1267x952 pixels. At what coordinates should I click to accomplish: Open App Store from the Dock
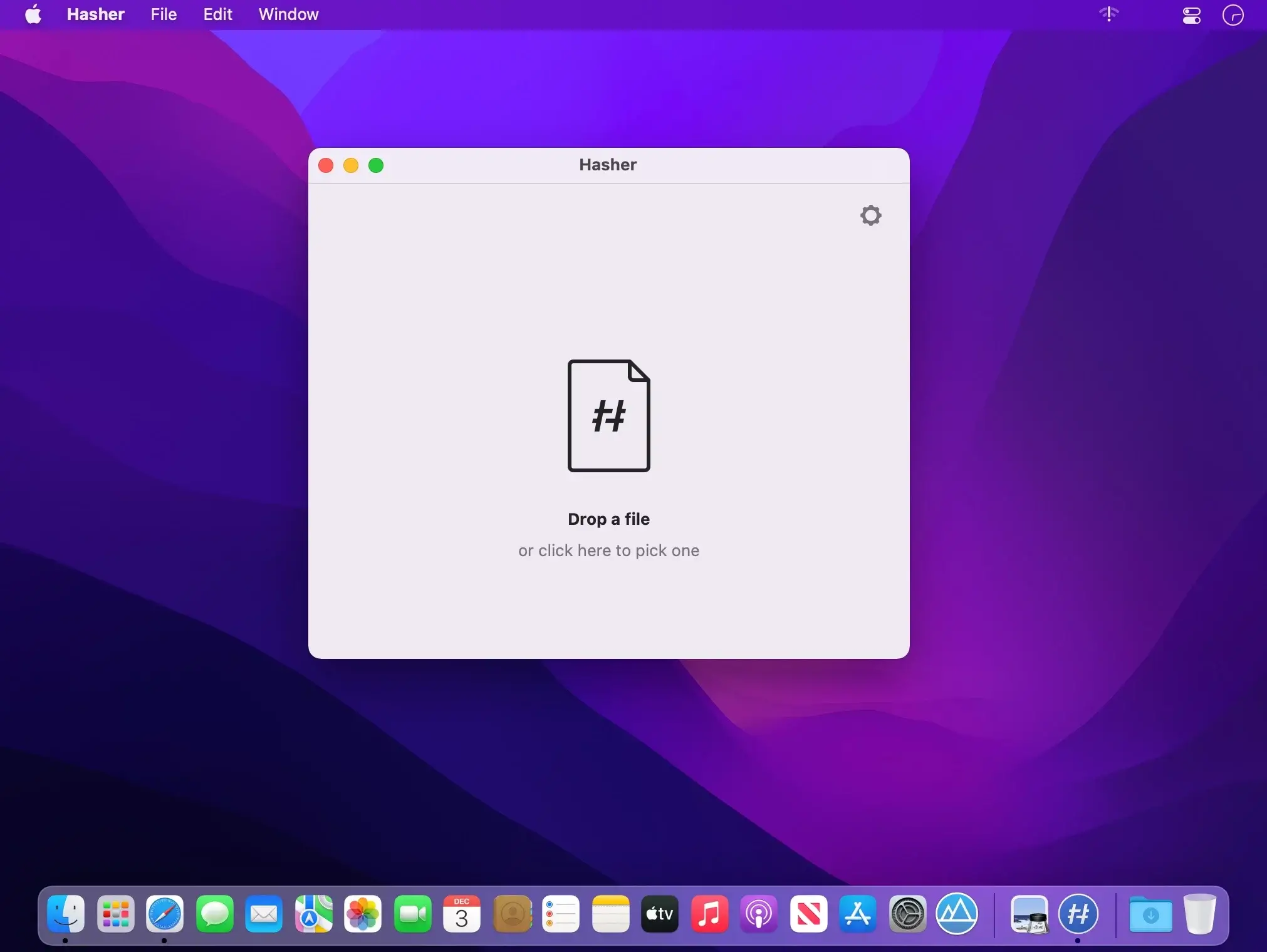(x=858, y=914)
